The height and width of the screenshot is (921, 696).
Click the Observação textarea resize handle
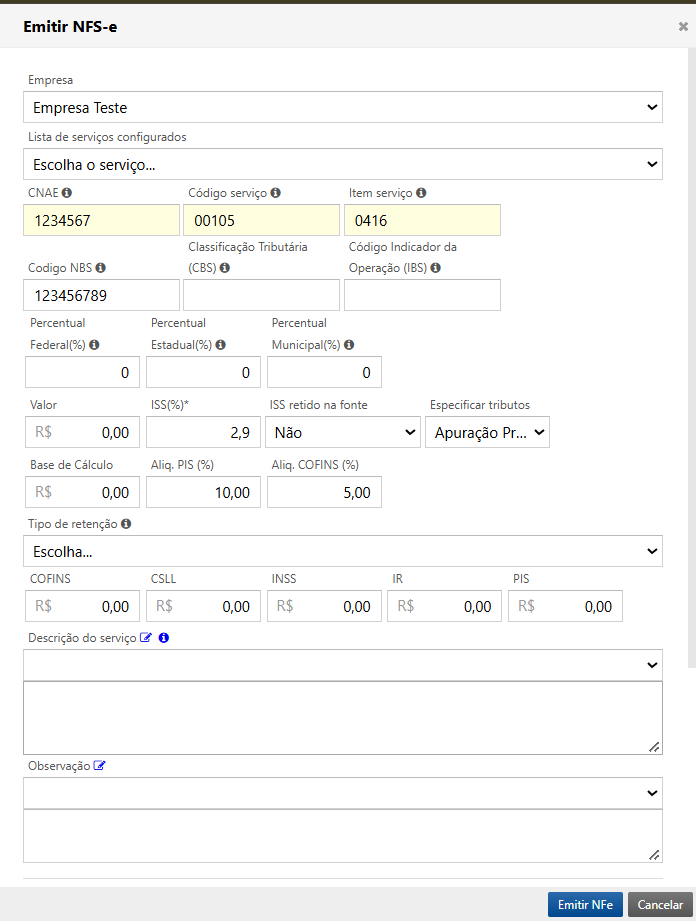coord(654,855)
